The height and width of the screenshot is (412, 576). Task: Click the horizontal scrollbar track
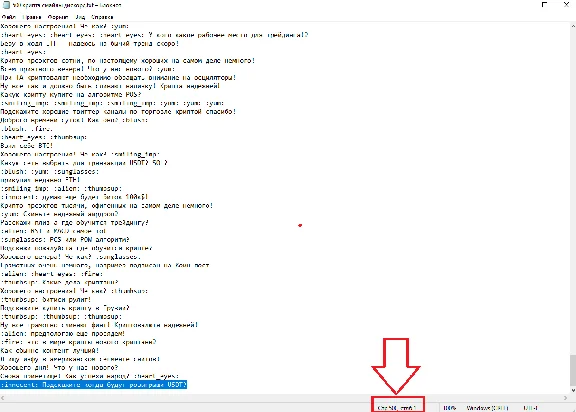(284, 398)
